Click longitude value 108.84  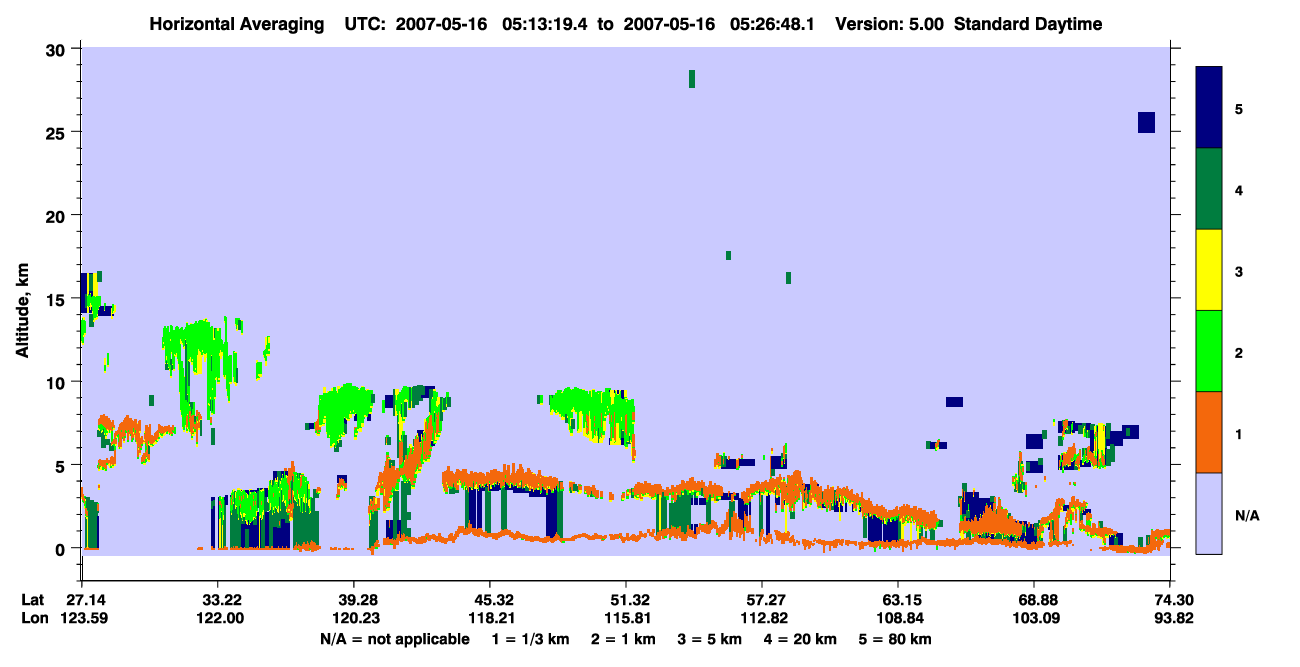click(898, 618)
